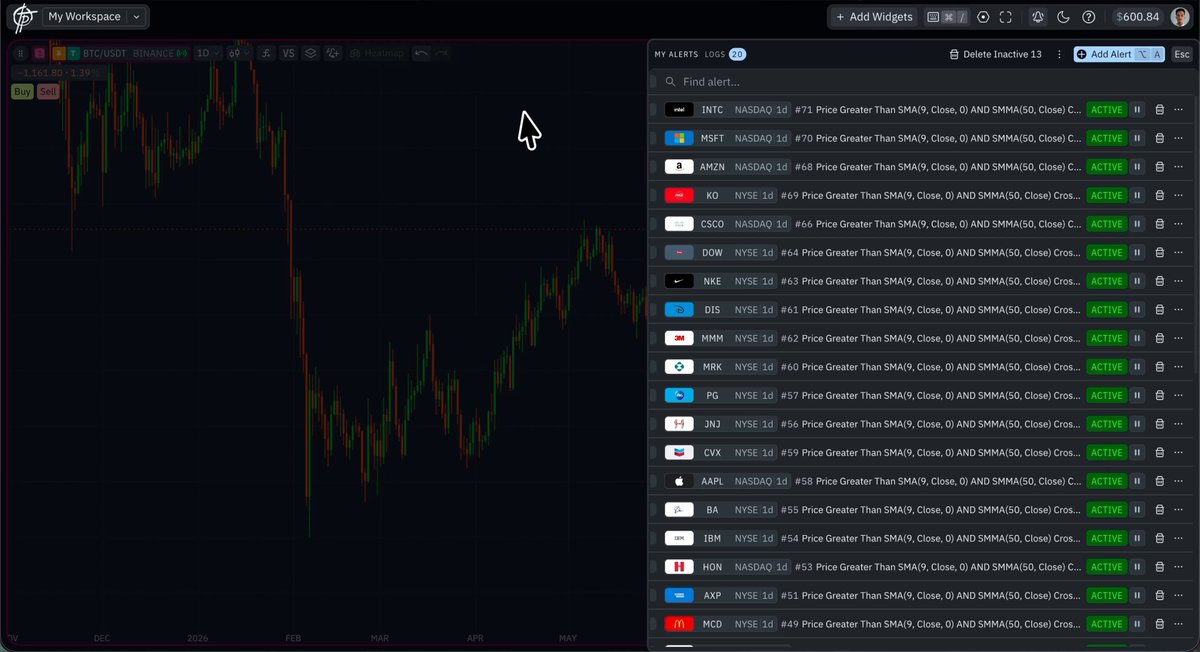Open the 1D timeframe dropdown on chart
This screenshot has width=1200, height=652.
click(208, 53)
